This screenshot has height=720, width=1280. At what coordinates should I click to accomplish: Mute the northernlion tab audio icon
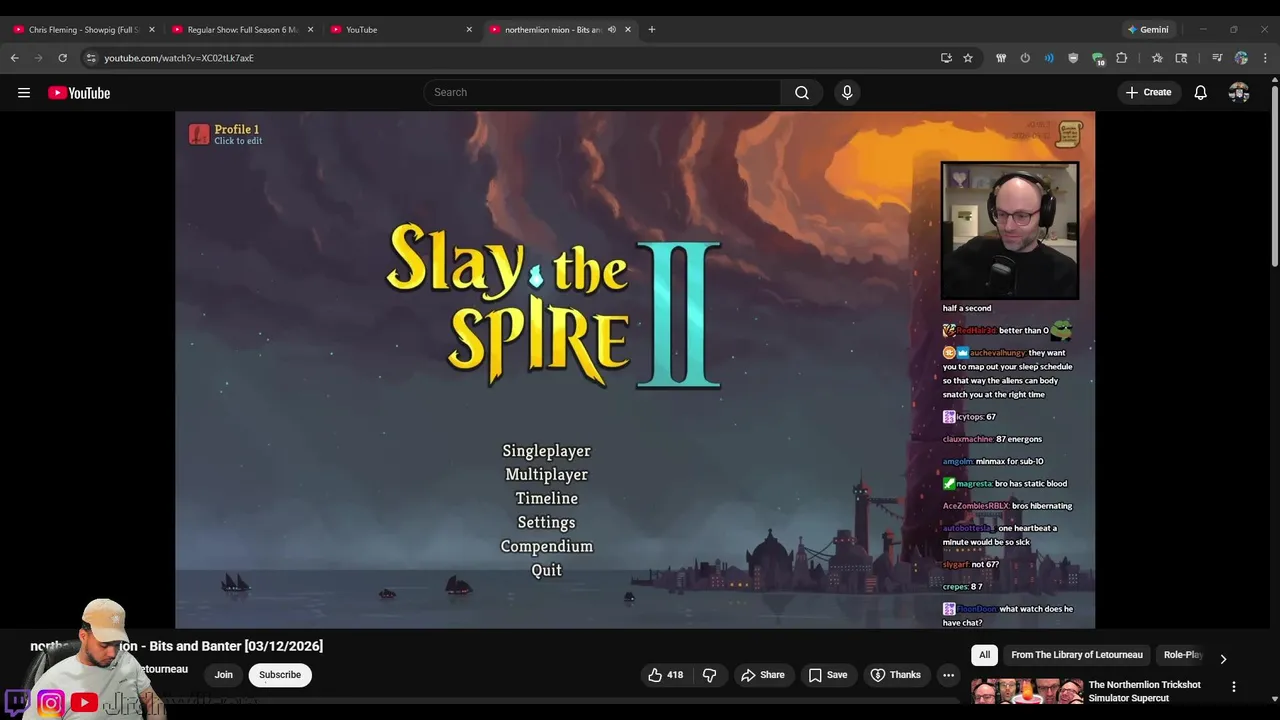(612, 30)
